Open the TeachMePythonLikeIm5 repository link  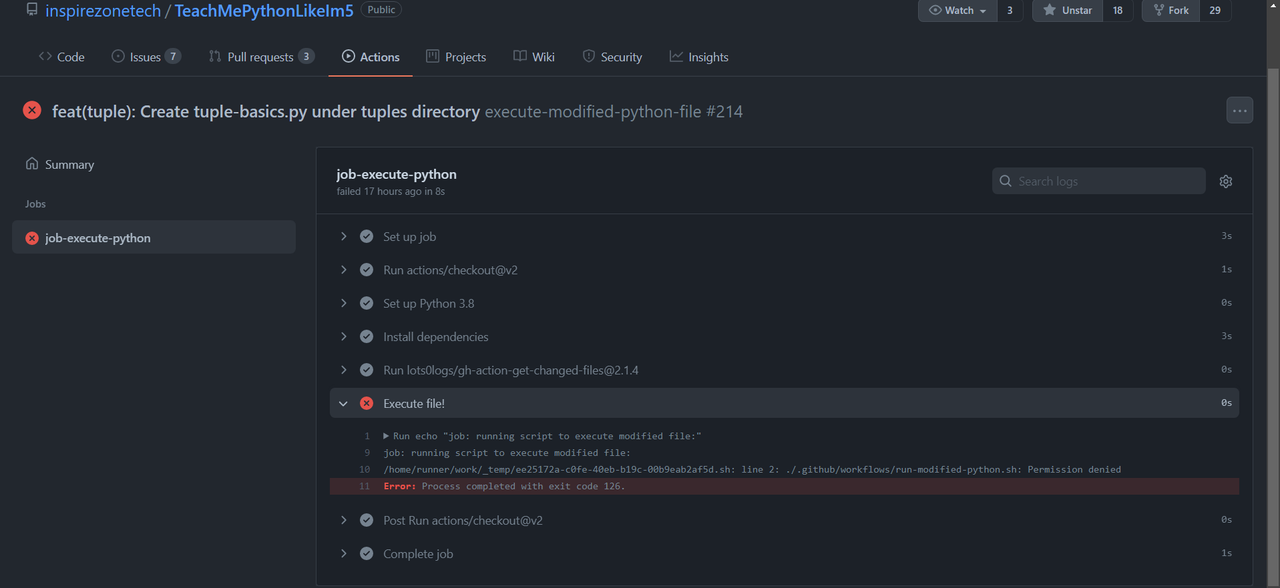[x=264, y=10]
